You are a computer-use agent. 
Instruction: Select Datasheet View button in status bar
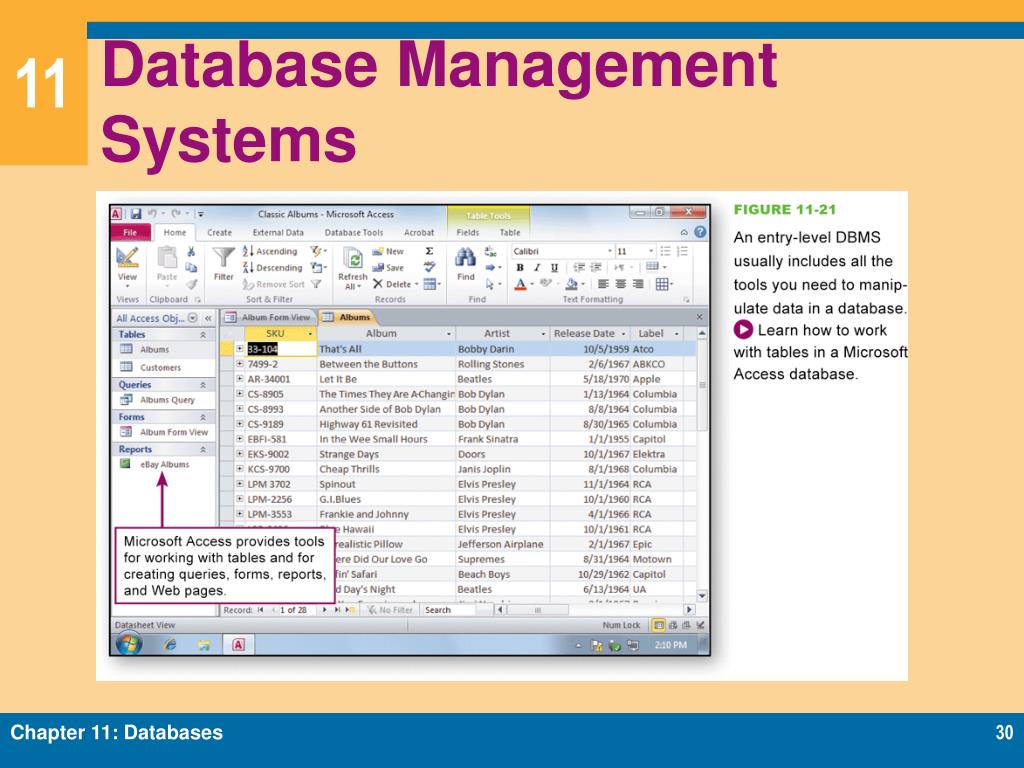(659, 625)
